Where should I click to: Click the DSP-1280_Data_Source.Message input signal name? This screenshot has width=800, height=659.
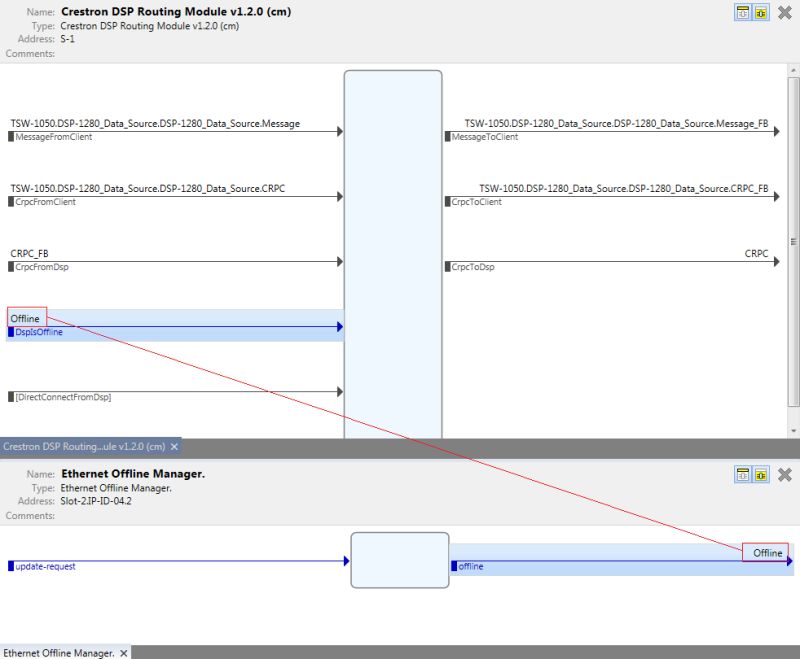155,123
